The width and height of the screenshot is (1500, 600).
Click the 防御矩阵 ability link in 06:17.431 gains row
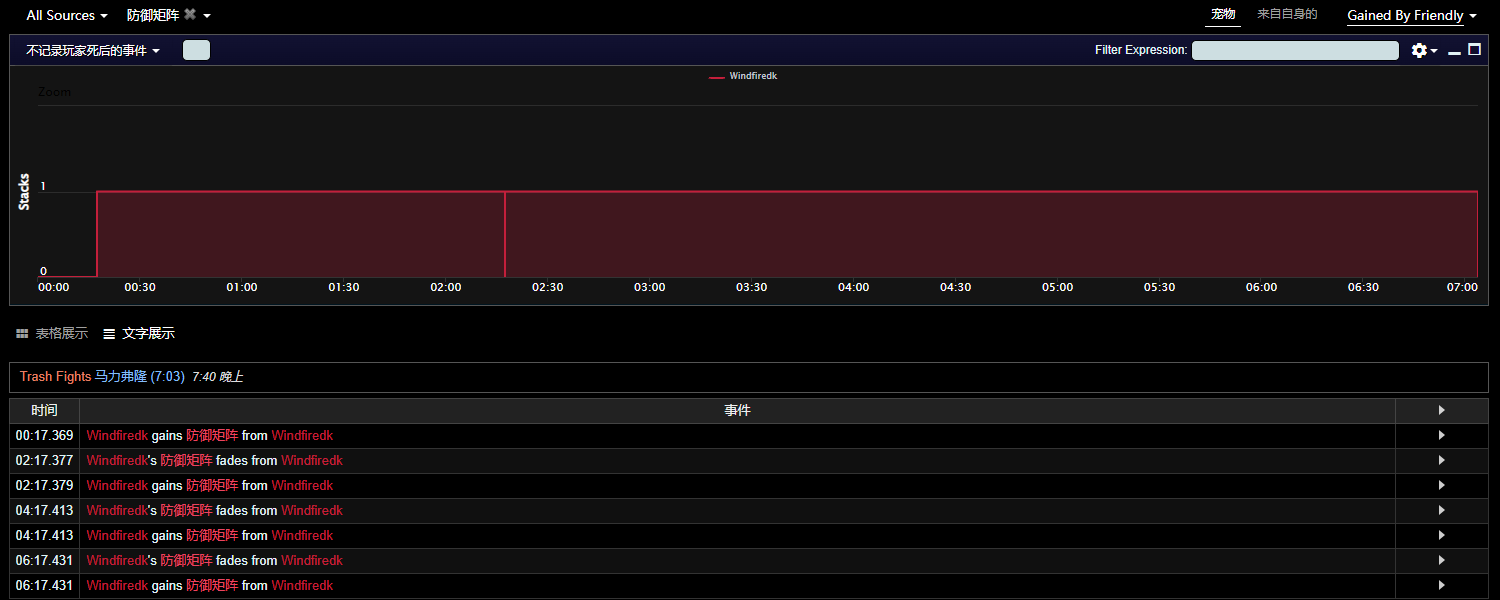pyautogui.click(x=212, y=586)
